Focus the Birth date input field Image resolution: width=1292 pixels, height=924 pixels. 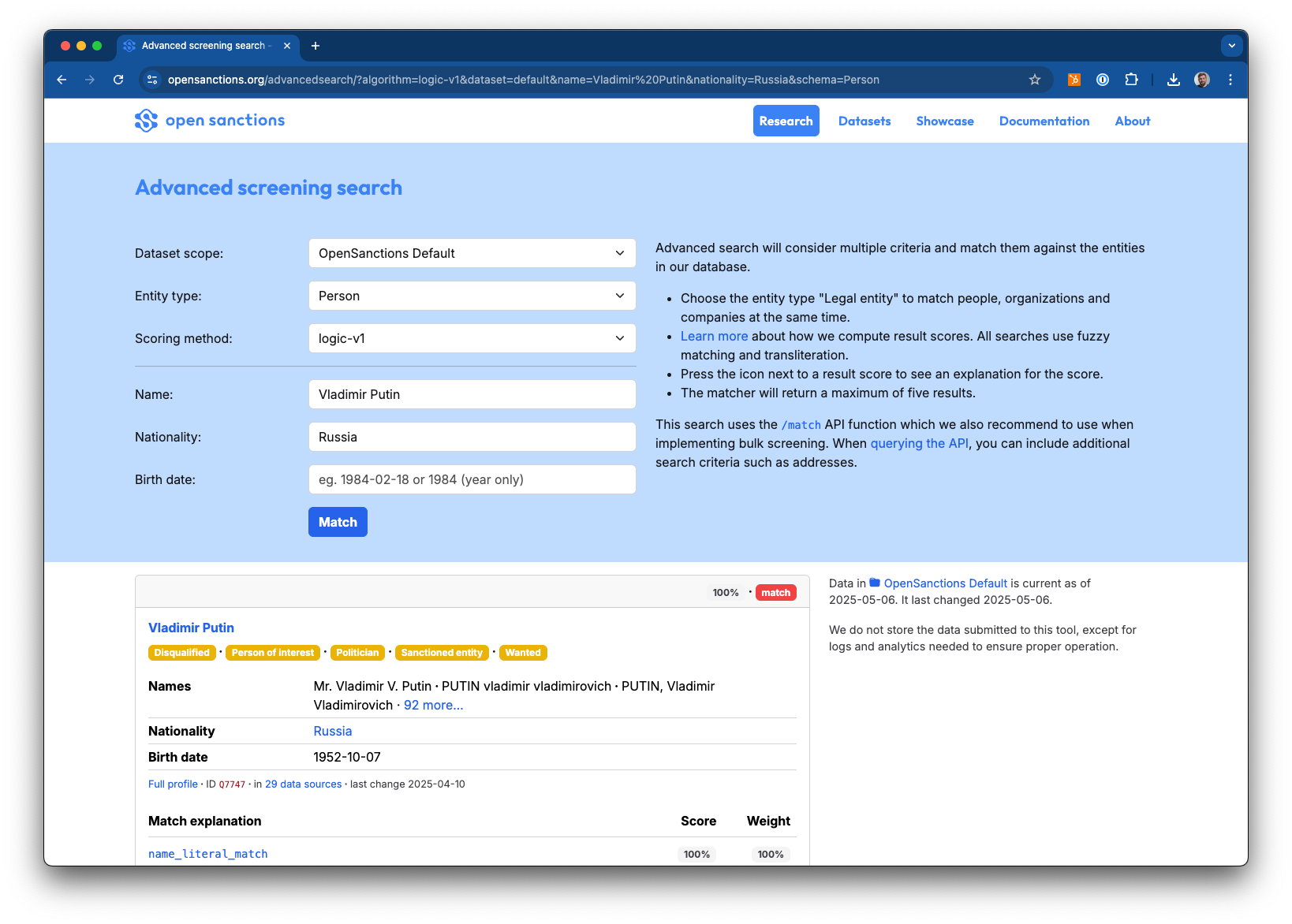472,479
